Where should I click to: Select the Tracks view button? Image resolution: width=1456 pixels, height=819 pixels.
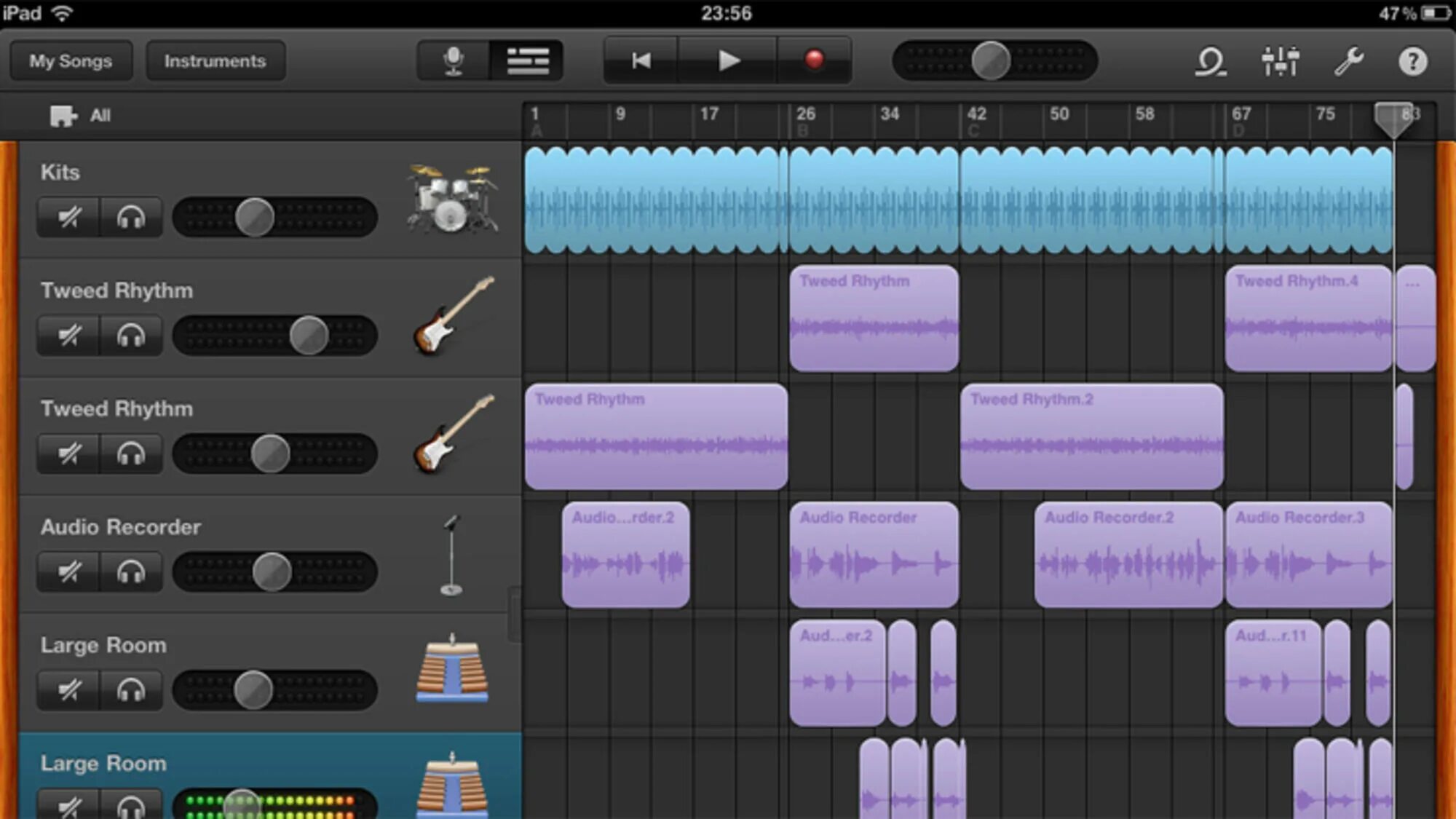coord(528,60)
